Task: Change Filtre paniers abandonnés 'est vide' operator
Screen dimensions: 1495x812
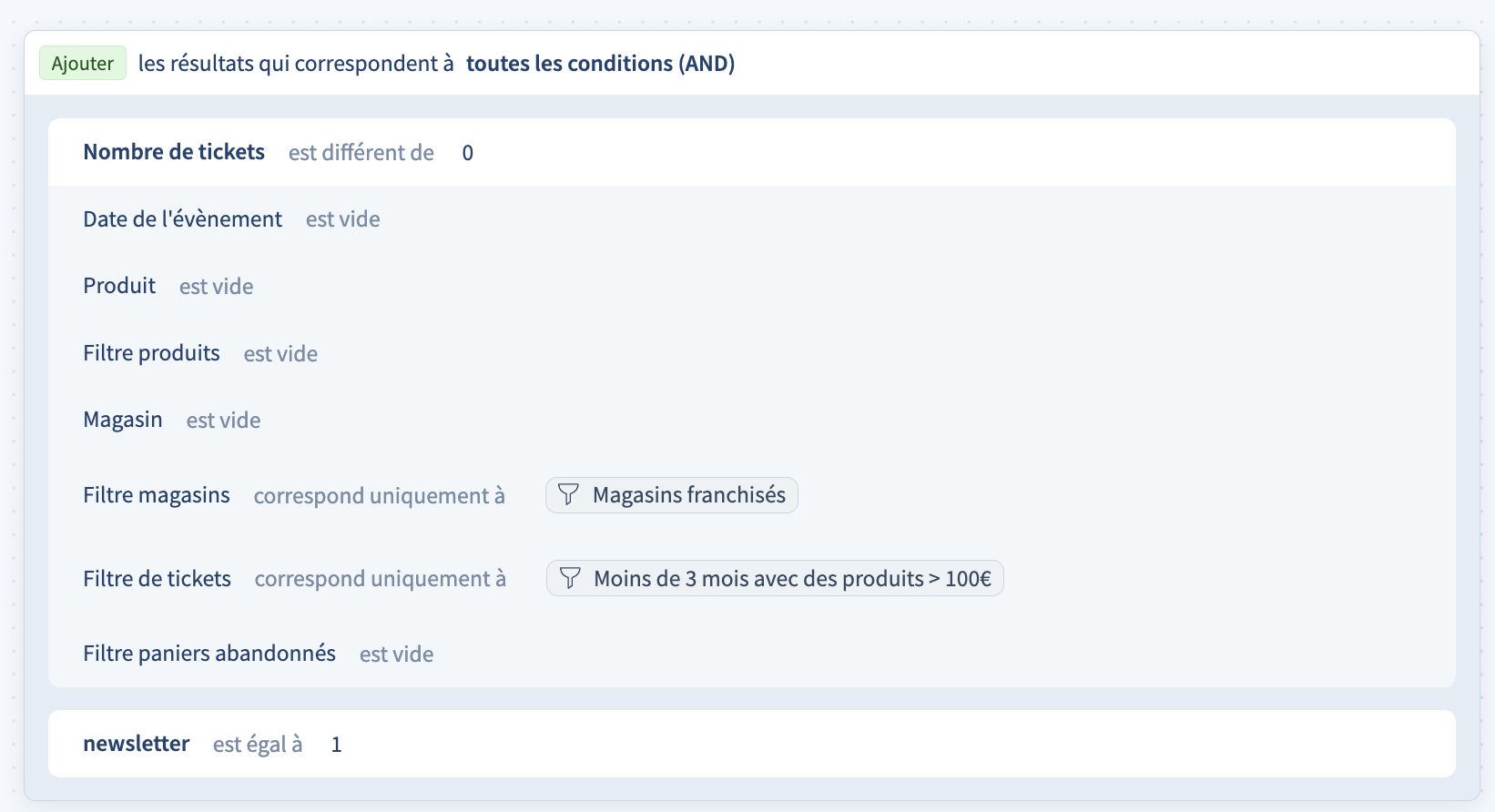Action: [396, 655]
